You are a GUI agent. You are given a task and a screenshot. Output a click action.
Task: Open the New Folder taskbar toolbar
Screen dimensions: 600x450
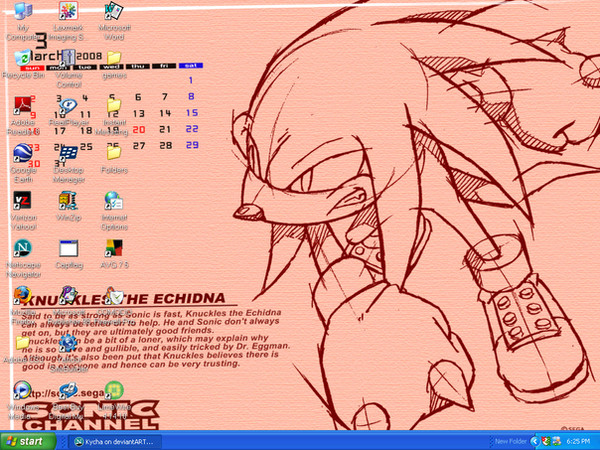[x=510, y=441]
